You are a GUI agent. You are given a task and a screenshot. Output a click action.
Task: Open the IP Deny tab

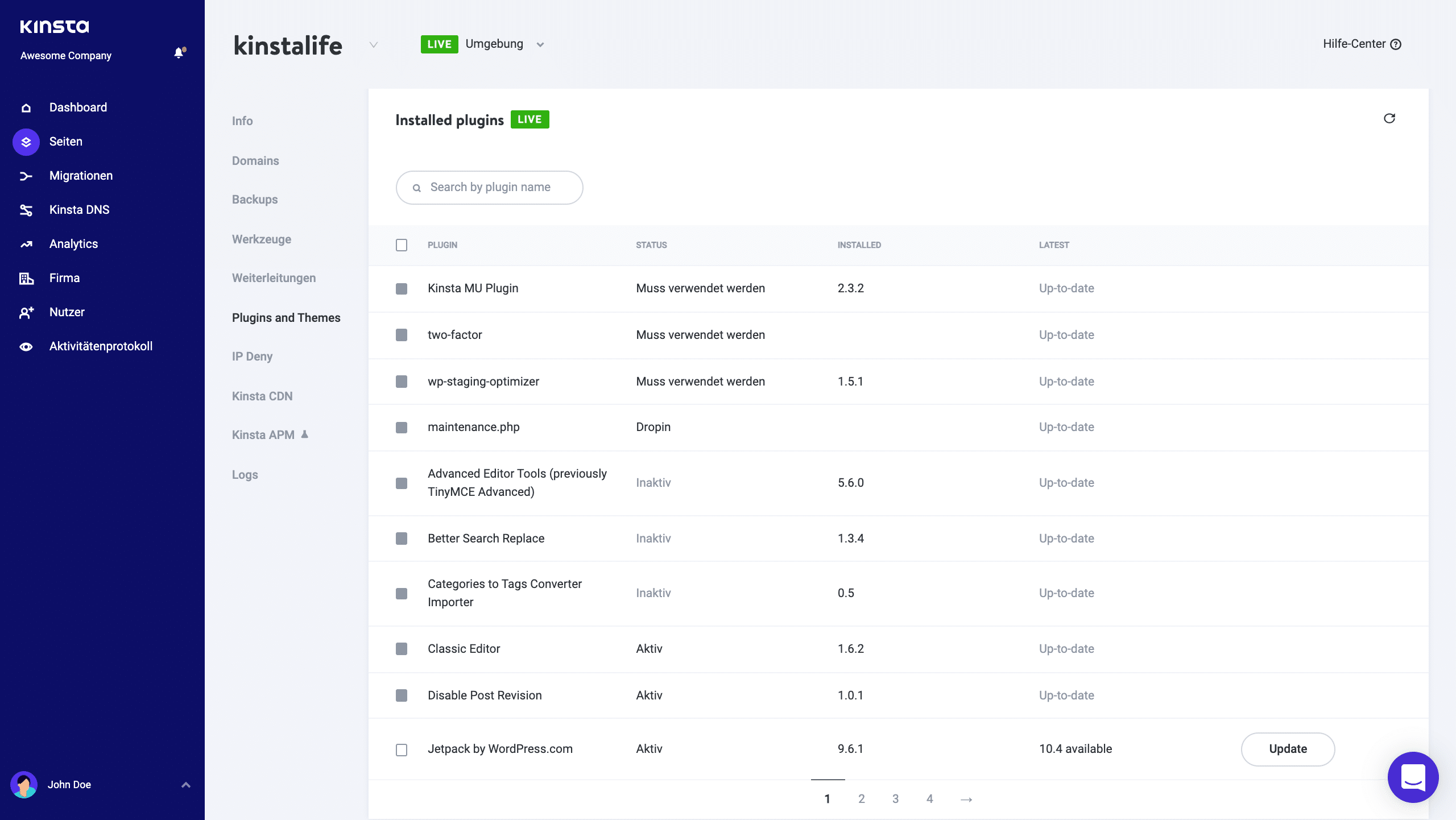point(252,357)
